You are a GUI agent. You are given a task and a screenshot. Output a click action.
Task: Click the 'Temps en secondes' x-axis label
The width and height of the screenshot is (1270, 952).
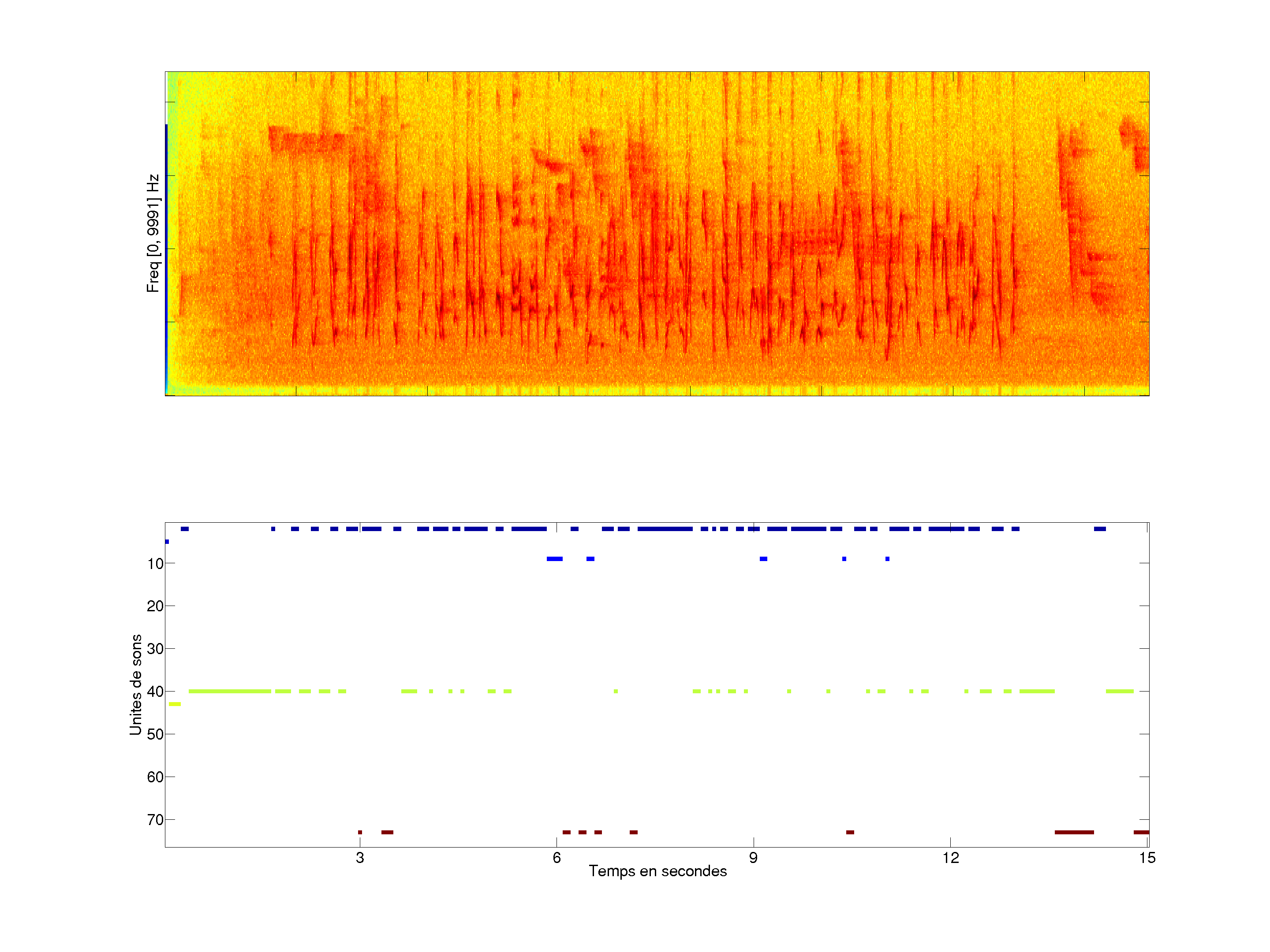point(657,871)
